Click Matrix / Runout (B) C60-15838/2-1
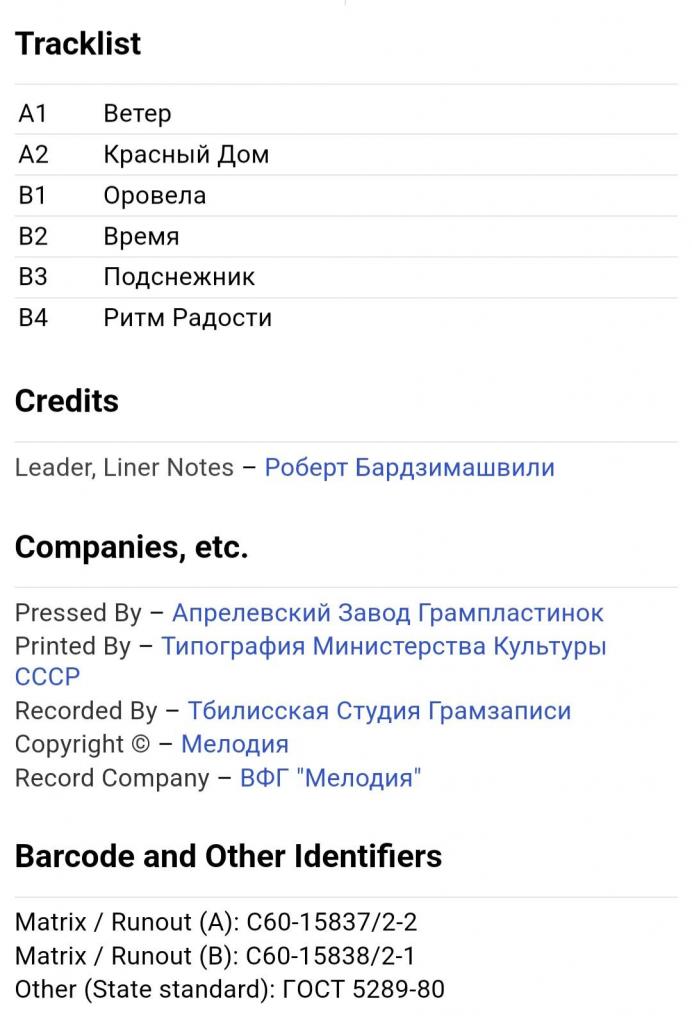 tap(214, 956)
